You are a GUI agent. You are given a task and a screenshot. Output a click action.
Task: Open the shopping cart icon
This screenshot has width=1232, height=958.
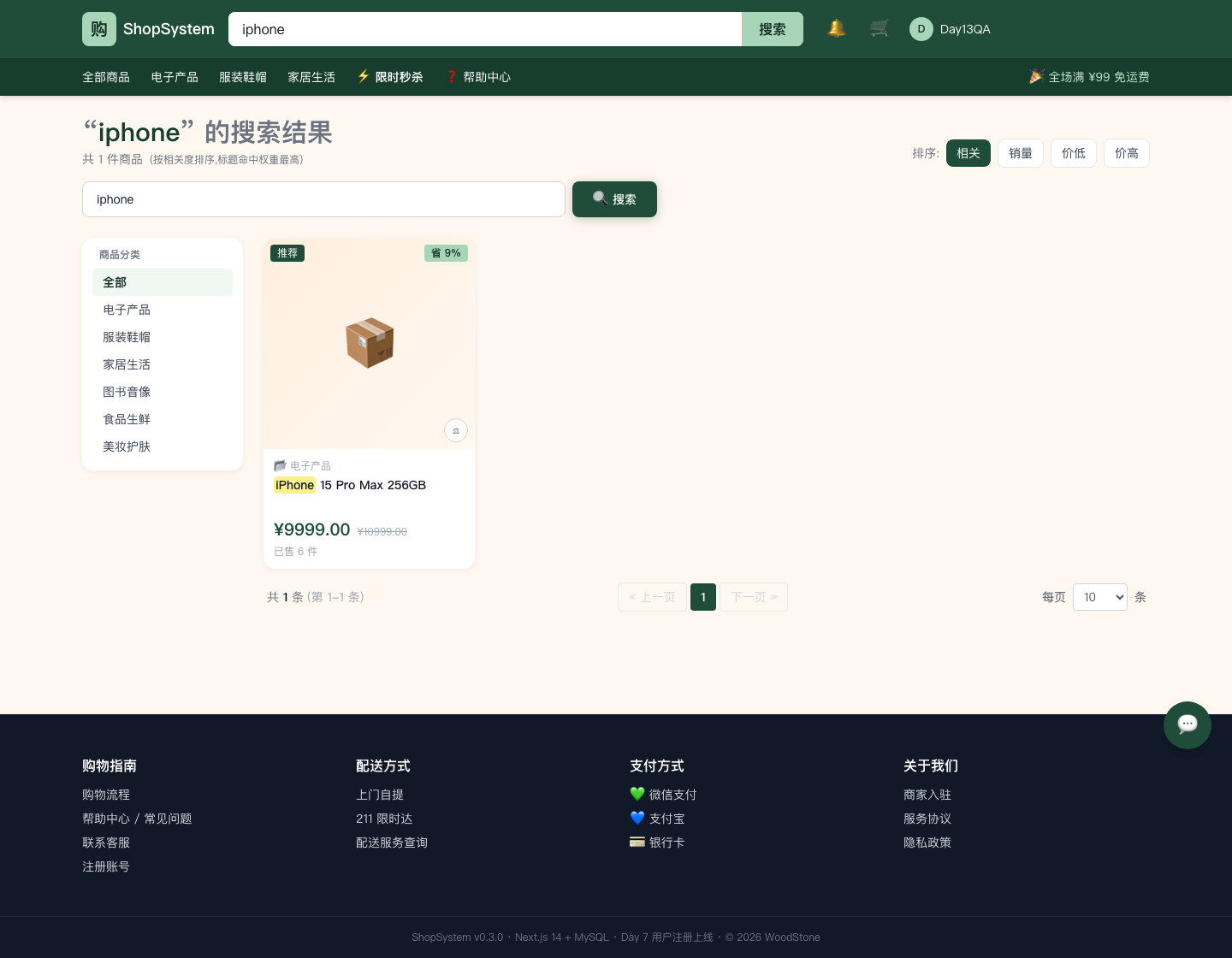(880, 28)
